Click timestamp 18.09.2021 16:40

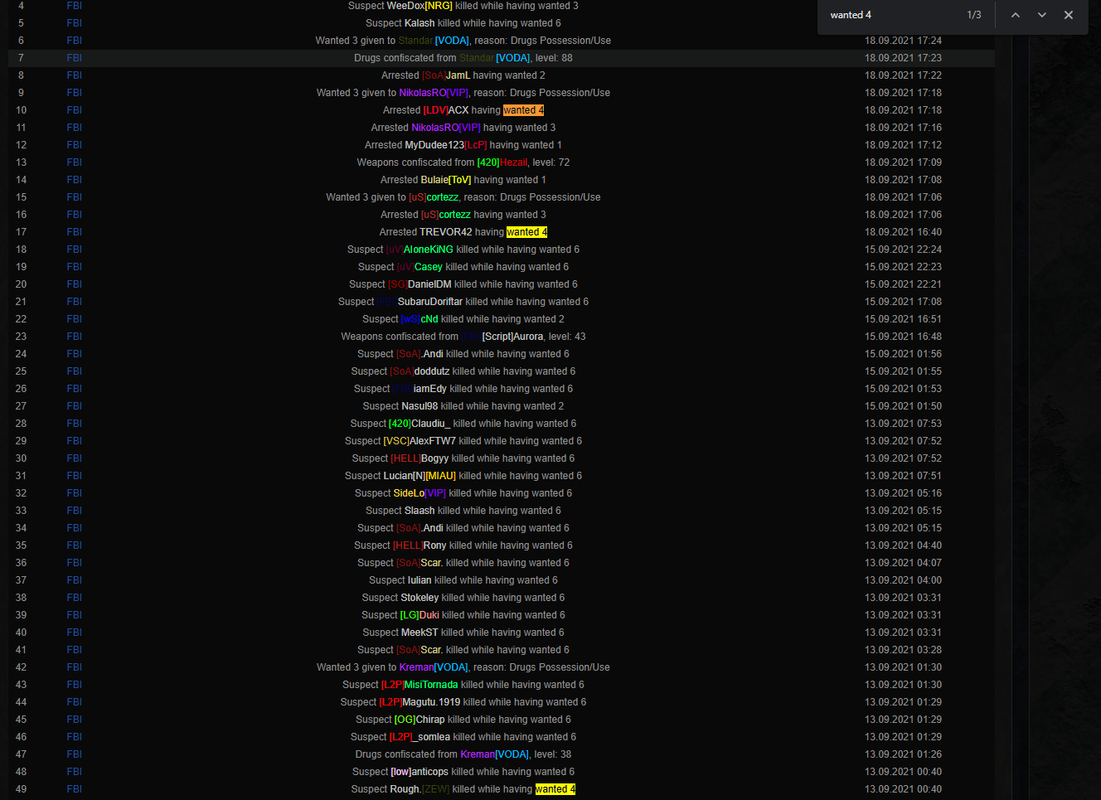pyautogui.click(x=903, y=232)
